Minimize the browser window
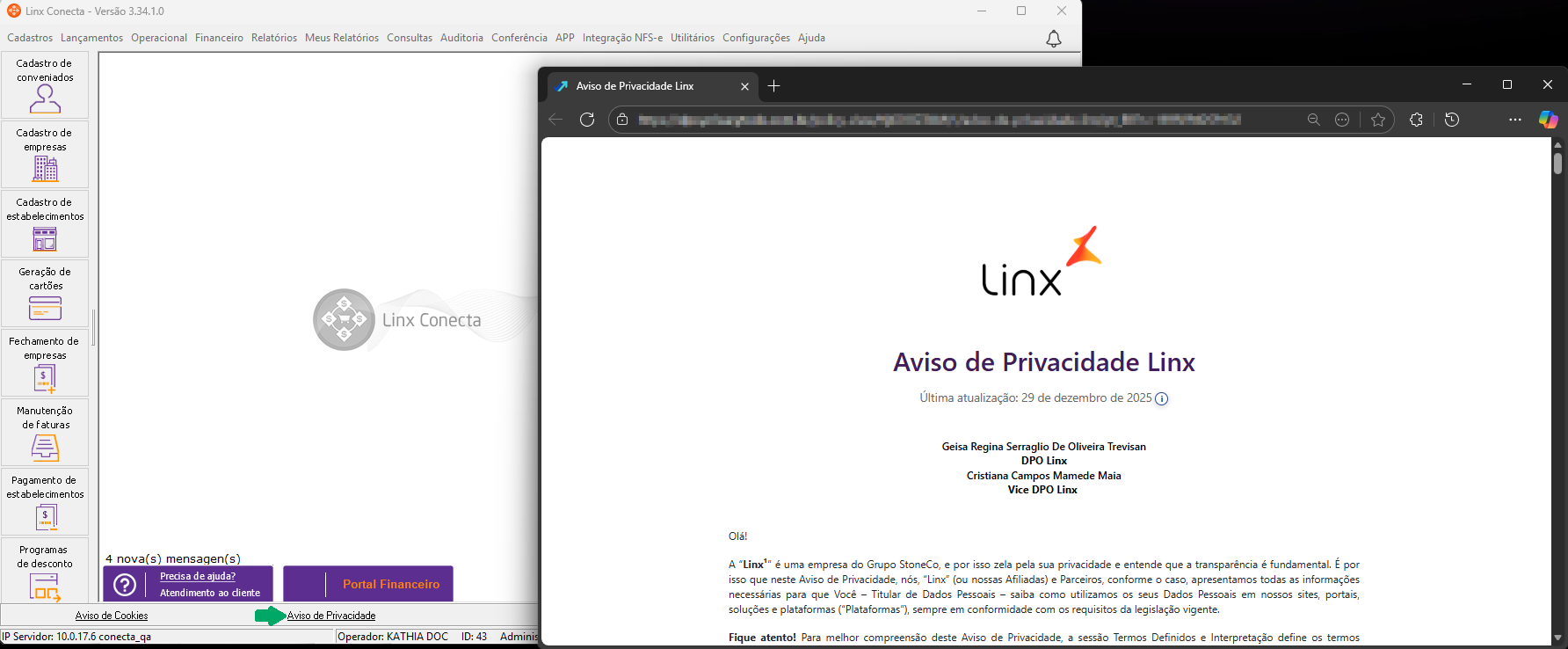The height and width of the screenshot is (649, 1568). (x=1467, y=84)
